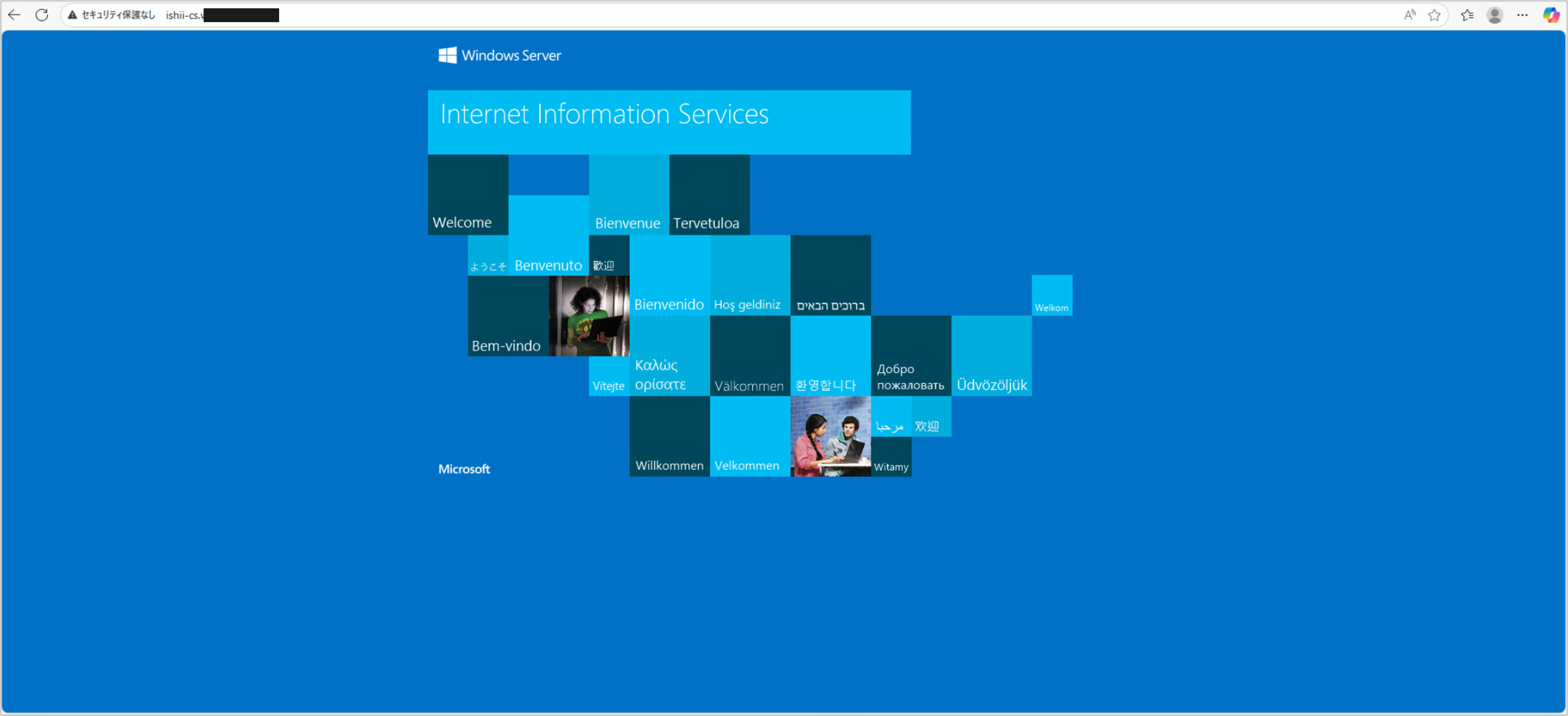Click the Internet Information Services banner
This screenshot has width=1568, height=716.
[669, 122]
